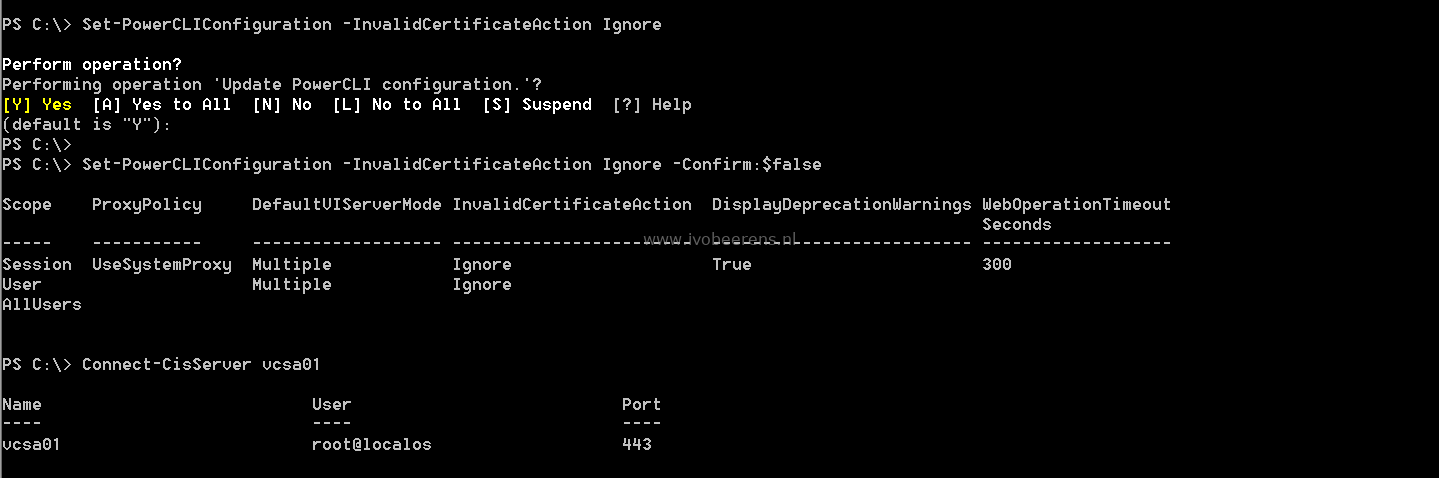Click the "[?] Help" option

tap(652, 104)
